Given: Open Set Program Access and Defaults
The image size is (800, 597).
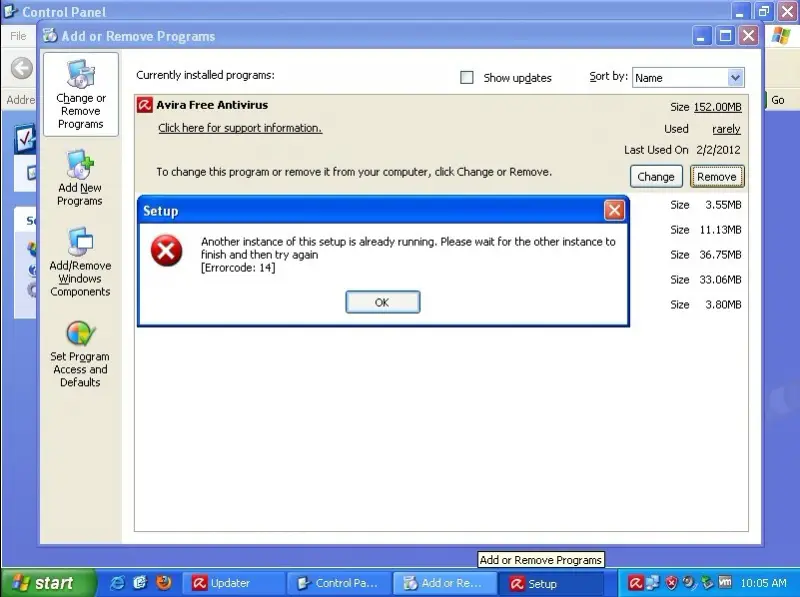Looking at the screenshot, I should 80,353.
